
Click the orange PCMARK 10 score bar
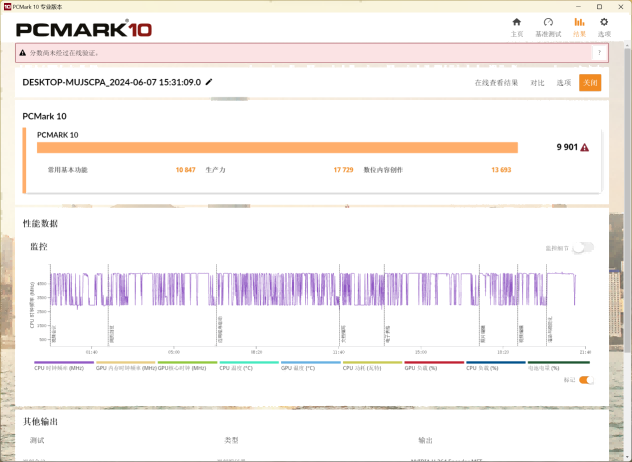[277, 148]
